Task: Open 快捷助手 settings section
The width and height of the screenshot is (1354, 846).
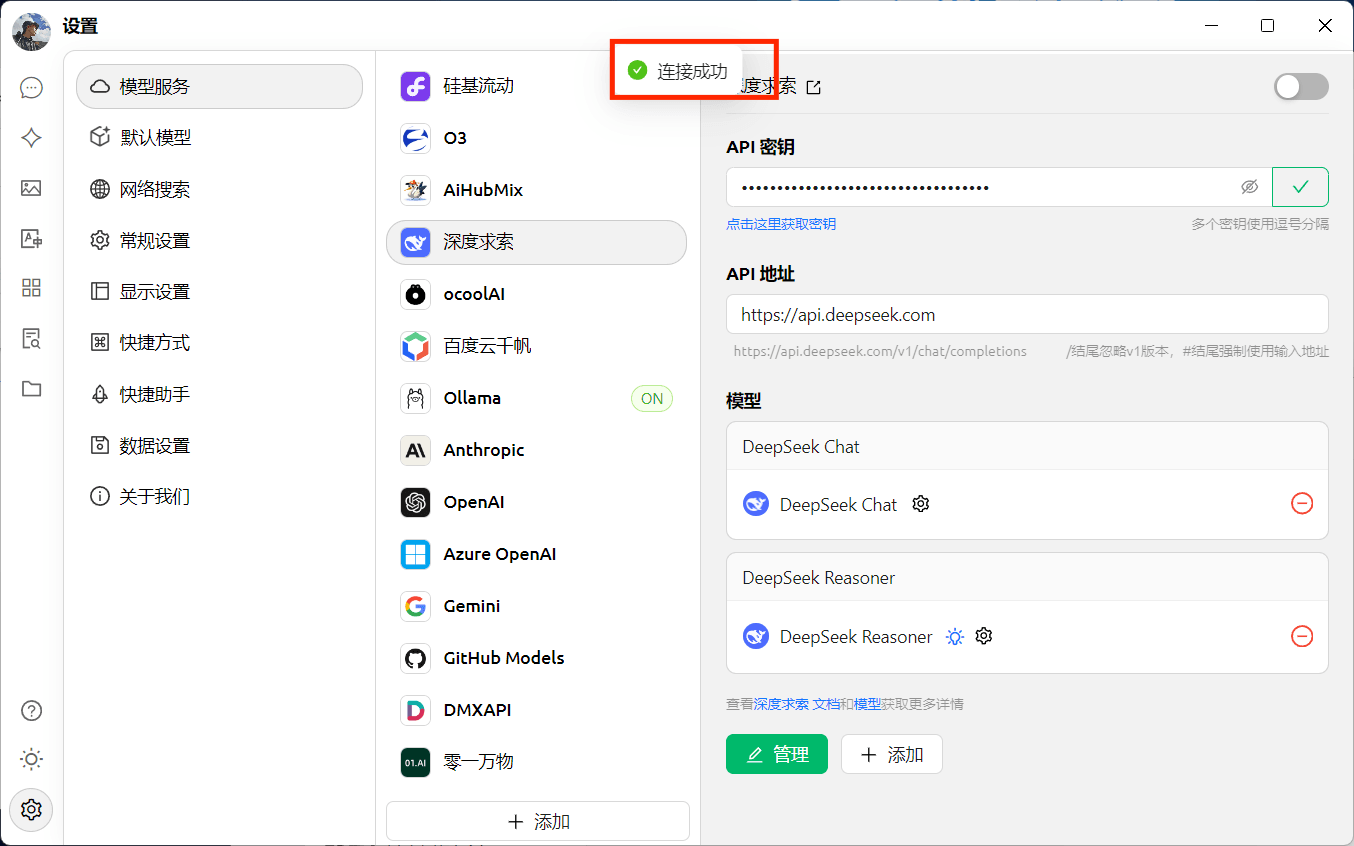Action: pos(219,394)
